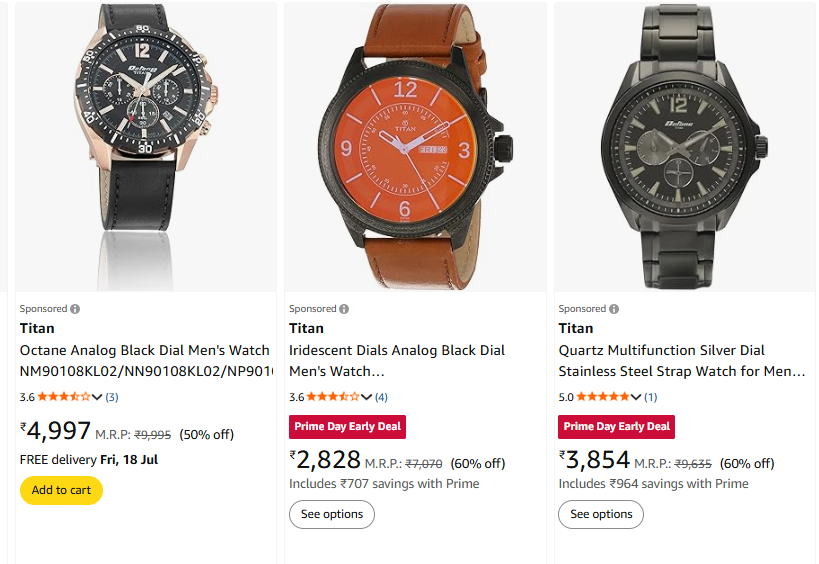This screenshot has height=564, width=819.
Task: Click the Sponsored info icon on Iridescent watch
Action: coord(345,309)
